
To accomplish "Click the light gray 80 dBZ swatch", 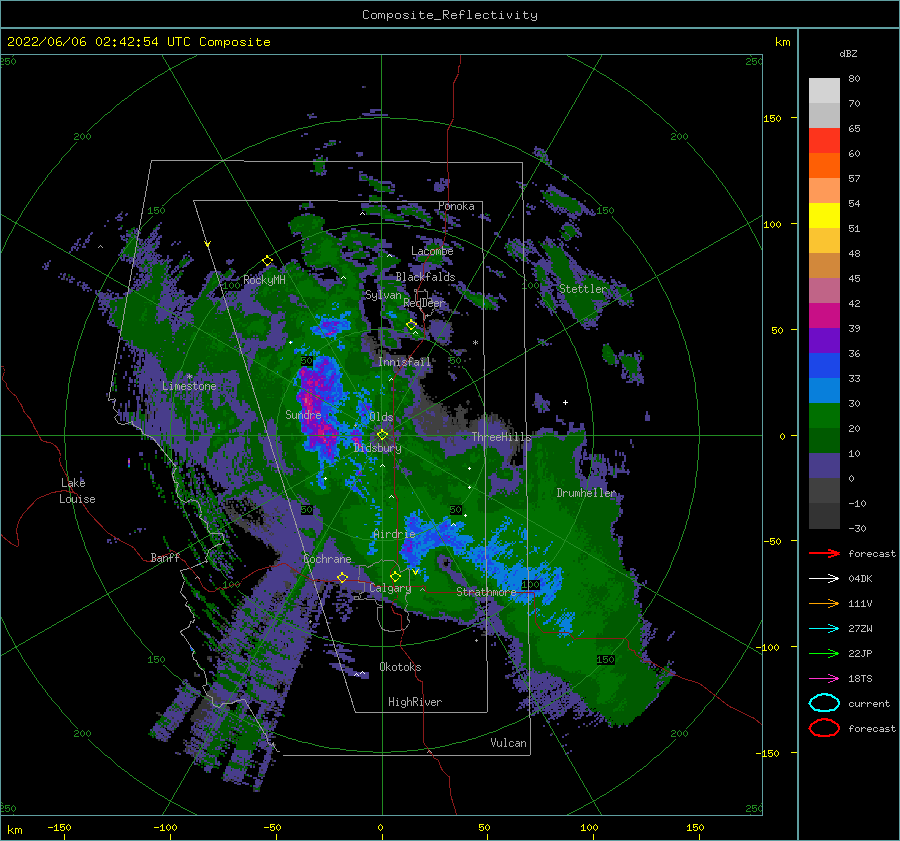I will (x=824, y=91).
